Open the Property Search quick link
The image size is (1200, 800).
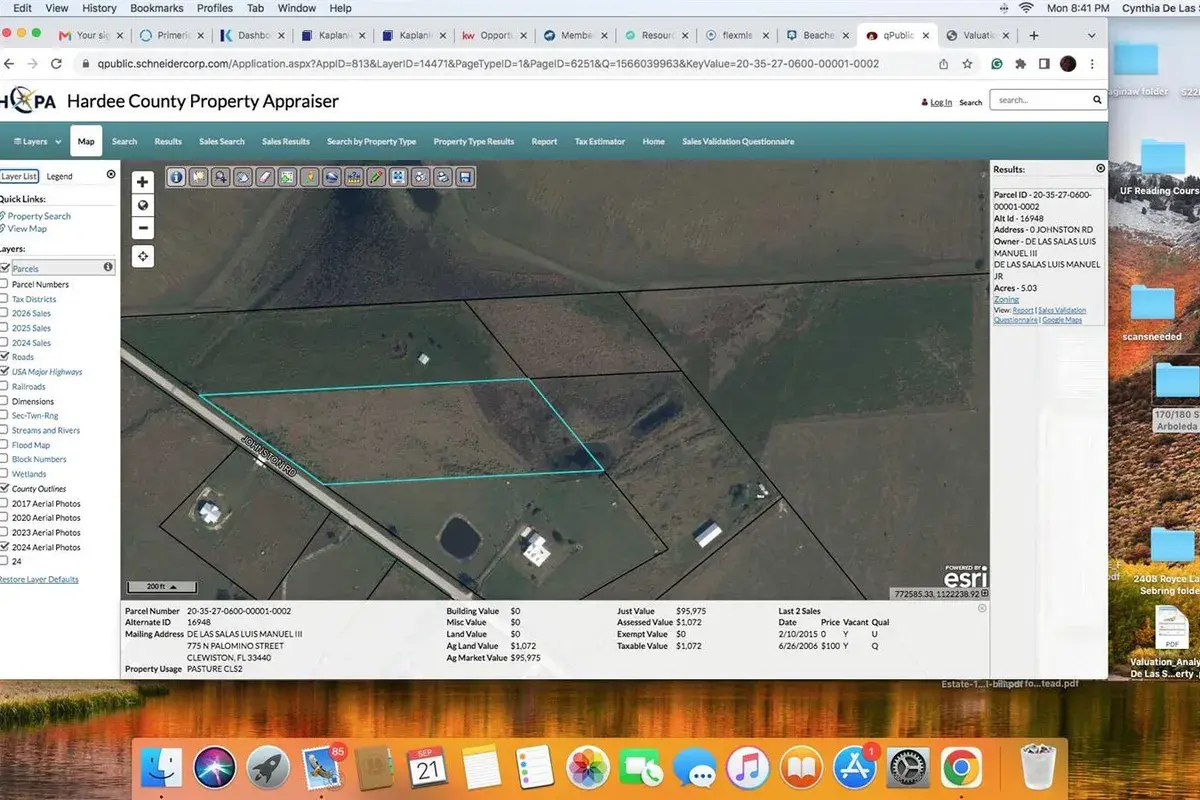point(39,216)
